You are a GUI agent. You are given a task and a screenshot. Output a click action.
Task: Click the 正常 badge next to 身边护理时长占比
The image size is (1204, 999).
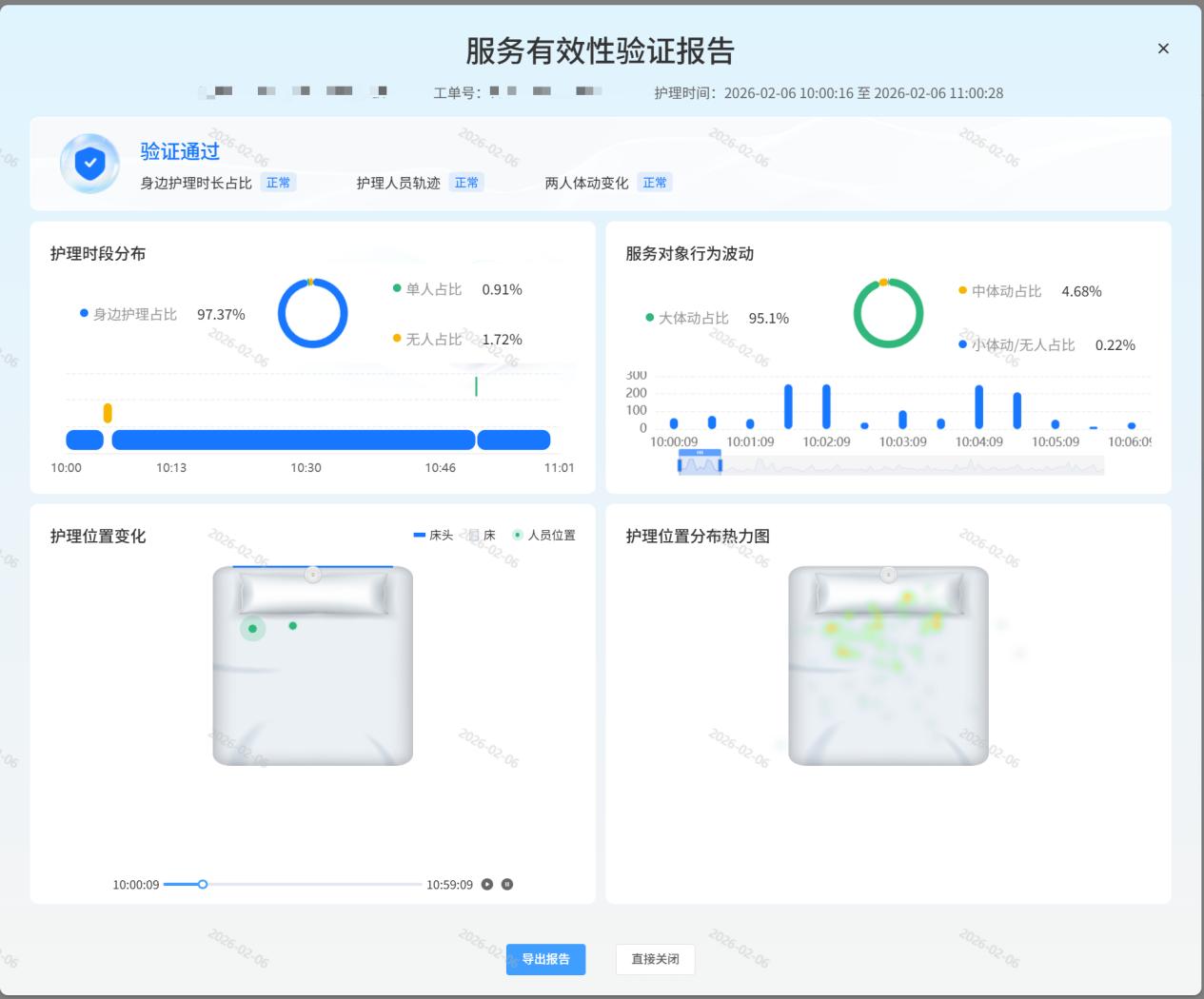(279, 183)
